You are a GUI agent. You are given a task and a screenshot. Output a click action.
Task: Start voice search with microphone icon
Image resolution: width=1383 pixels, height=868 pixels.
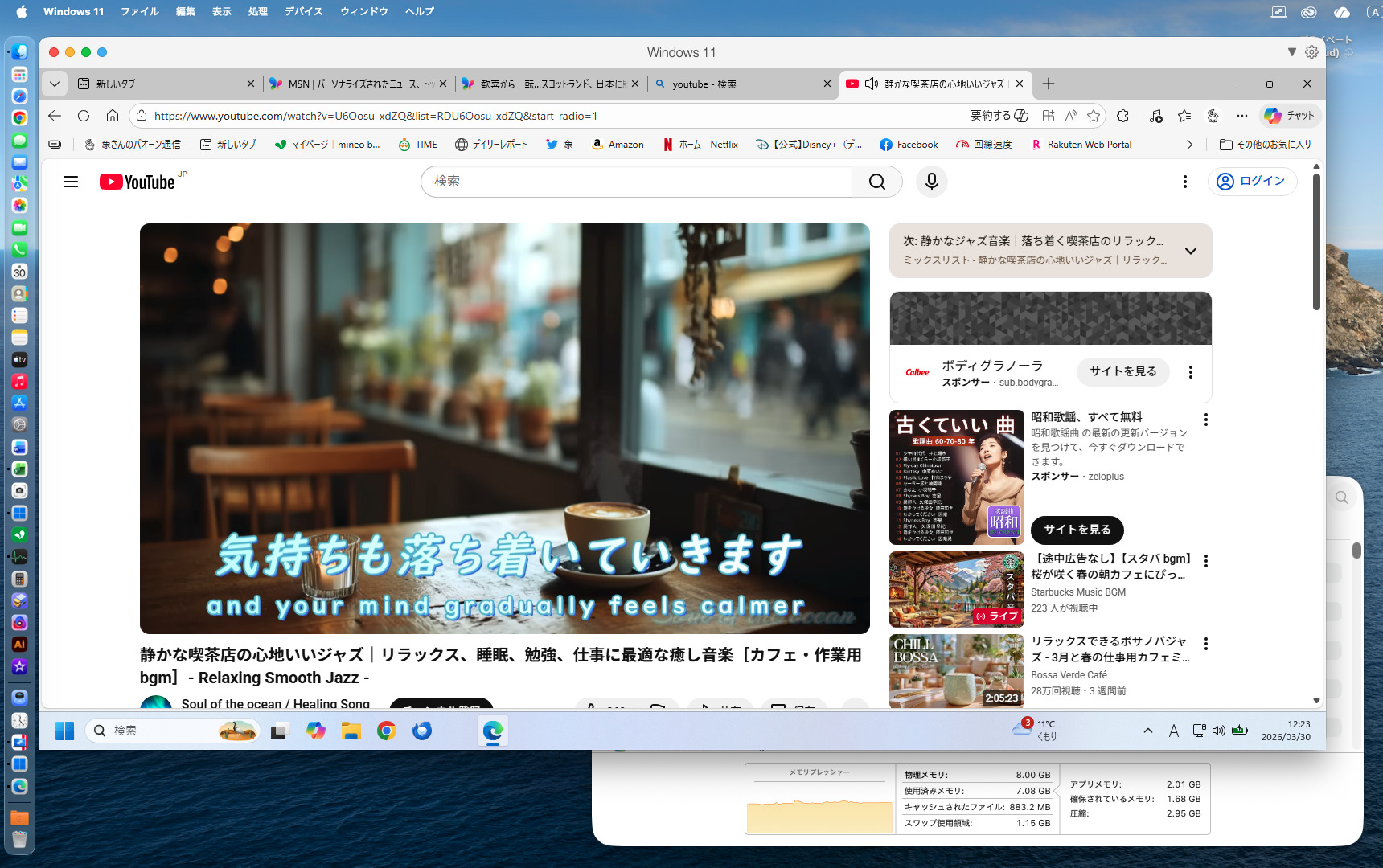coord(931,182)
